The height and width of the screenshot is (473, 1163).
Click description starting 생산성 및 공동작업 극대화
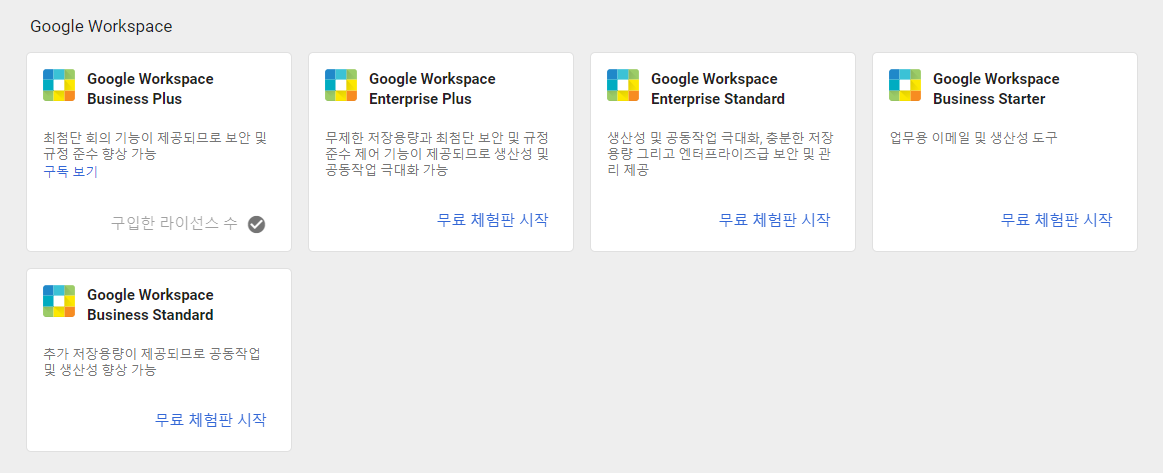point(719,154)
